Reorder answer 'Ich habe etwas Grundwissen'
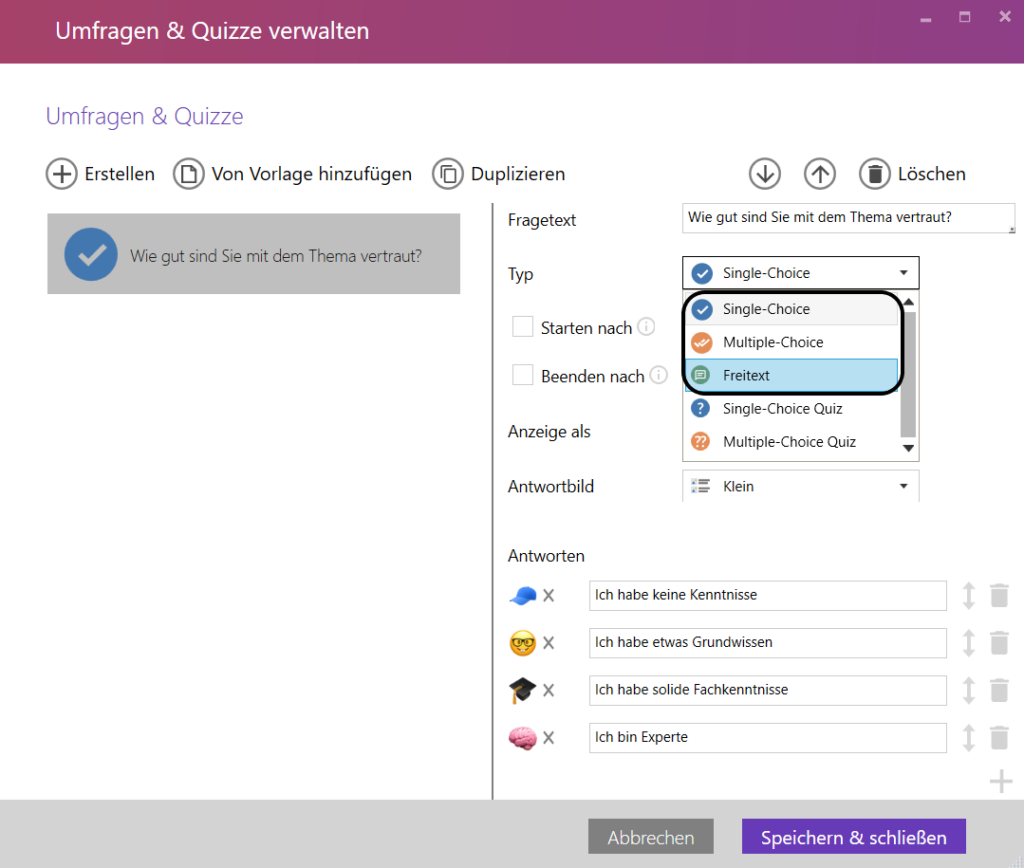This screenshot has width=1024, height=868. [x=968, y=643]
